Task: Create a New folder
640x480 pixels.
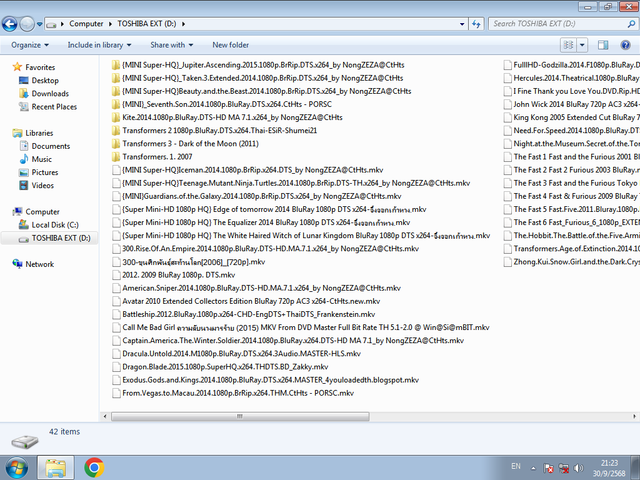Action: pyautogui.click(x=230, y=45)
